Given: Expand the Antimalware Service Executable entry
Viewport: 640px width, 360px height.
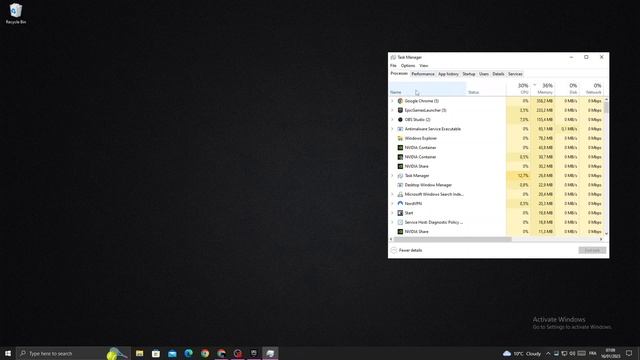Looking at the screenshot, I should 392,129.
